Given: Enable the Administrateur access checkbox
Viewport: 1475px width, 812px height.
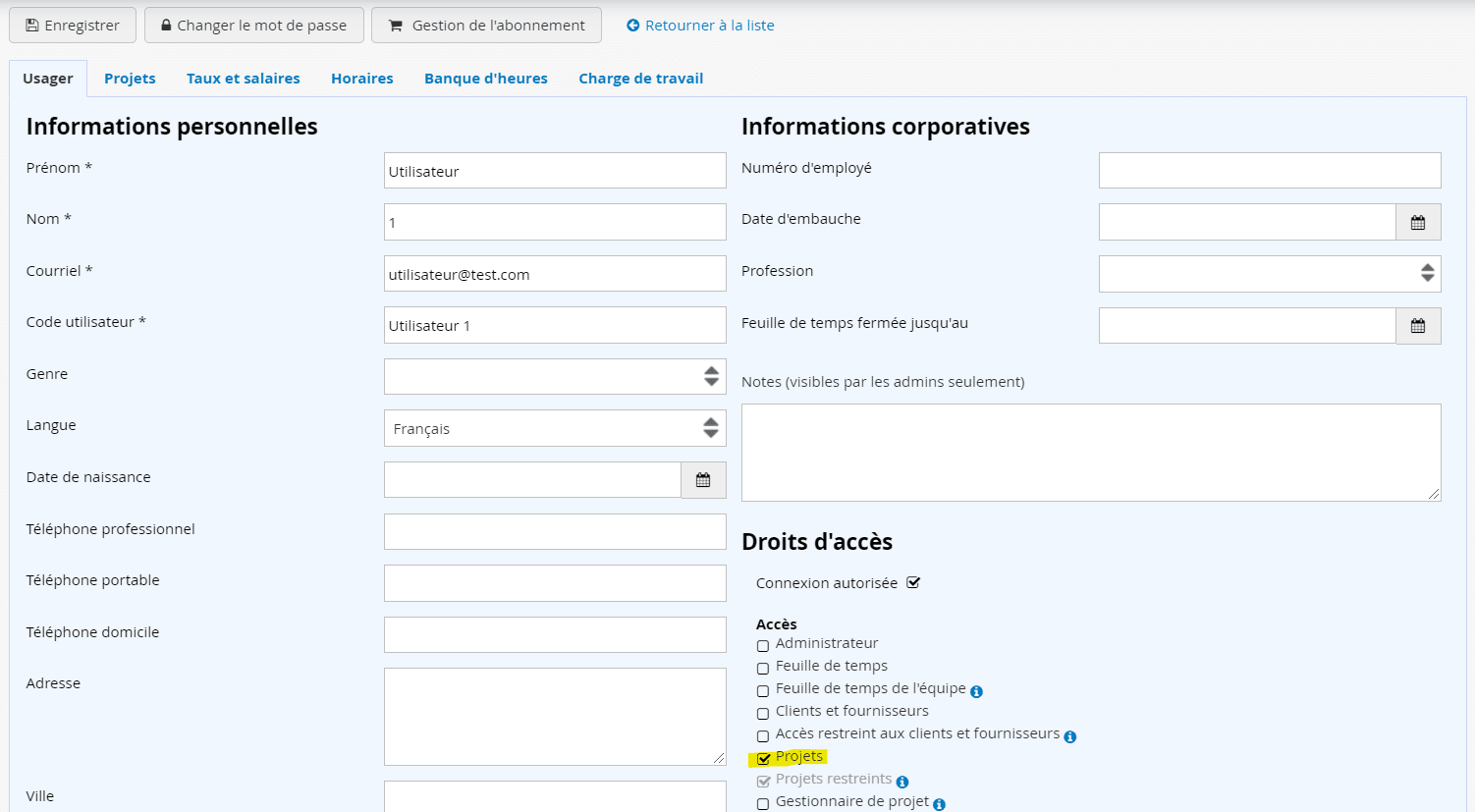Looking at the screenshot, I should coord(763,646).
